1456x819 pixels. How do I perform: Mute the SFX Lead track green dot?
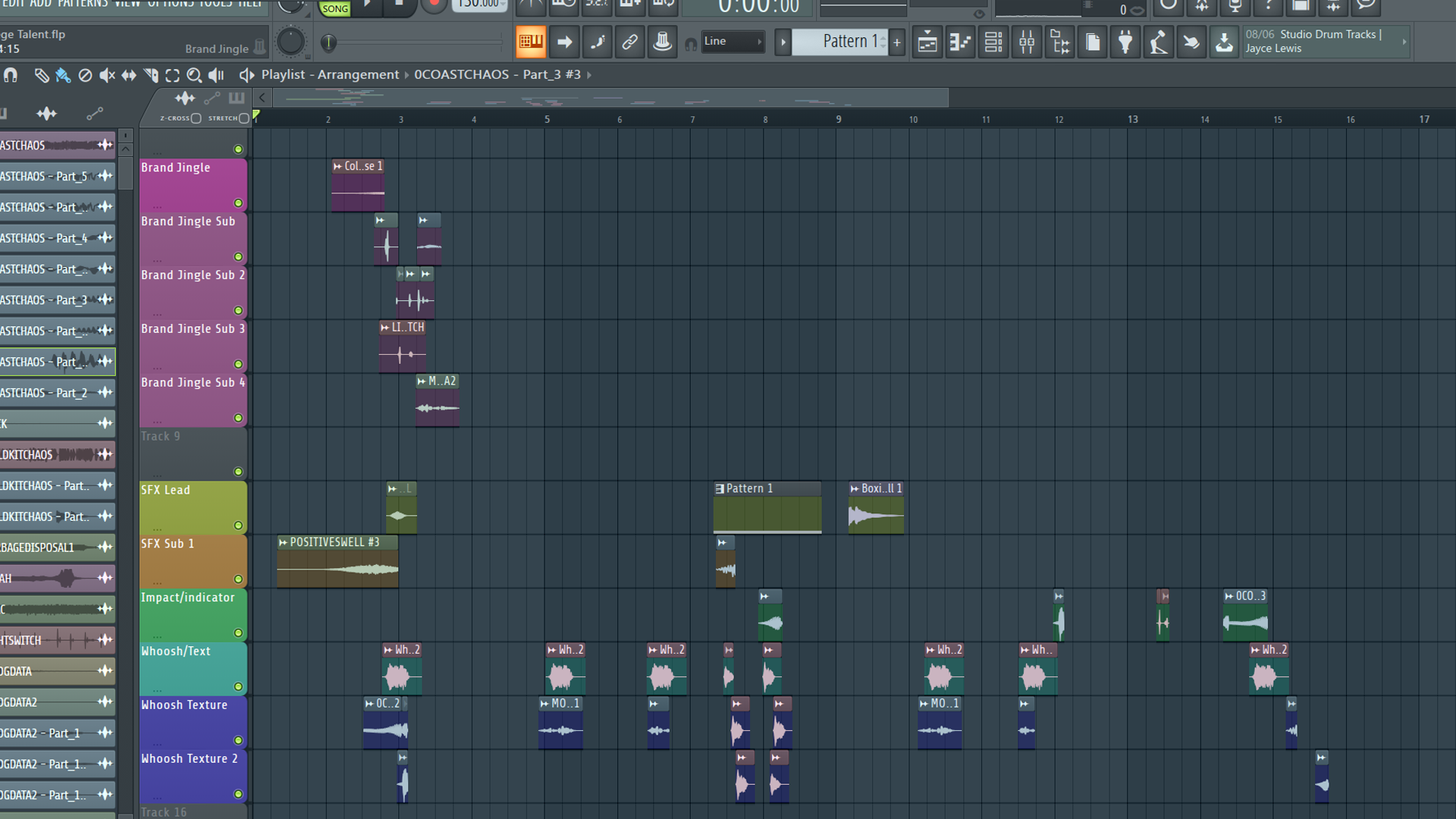point(238,526)
